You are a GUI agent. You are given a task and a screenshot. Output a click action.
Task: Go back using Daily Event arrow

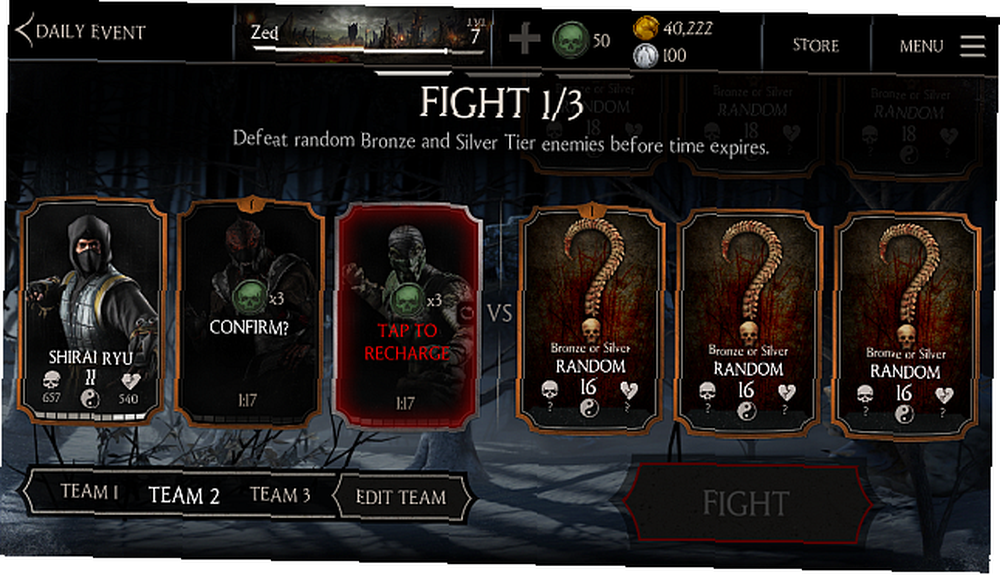click(x=24, y=31)
